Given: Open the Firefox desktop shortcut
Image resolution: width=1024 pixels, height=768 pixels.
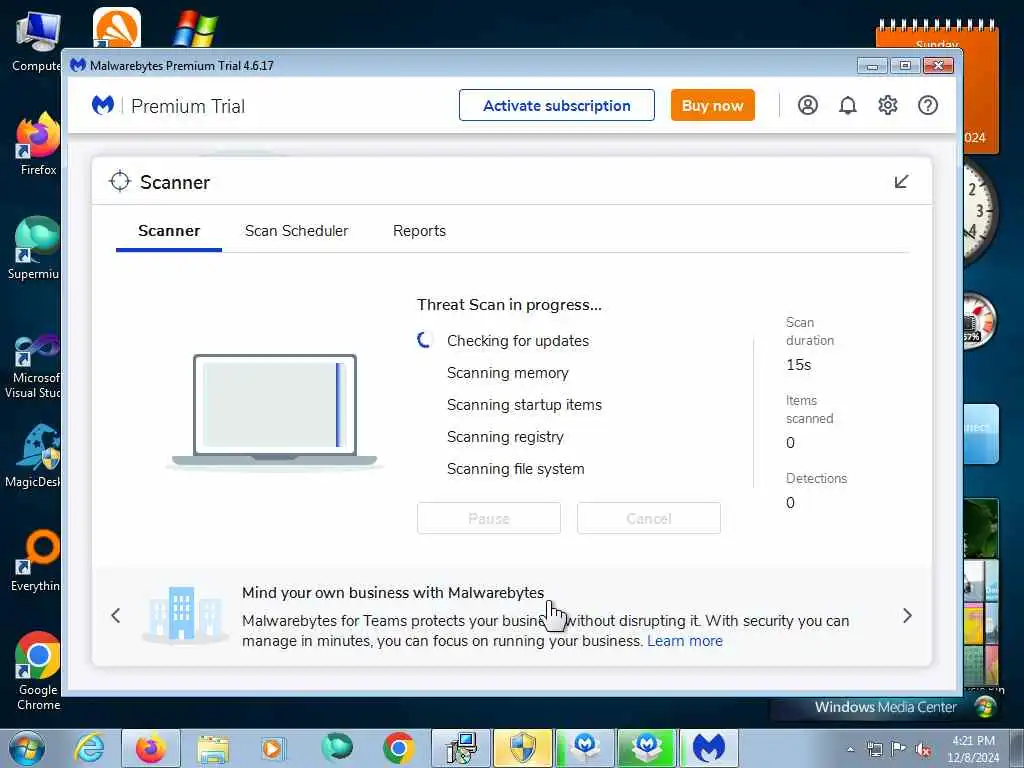Looking at the screenshot, I should coord(38,145).
